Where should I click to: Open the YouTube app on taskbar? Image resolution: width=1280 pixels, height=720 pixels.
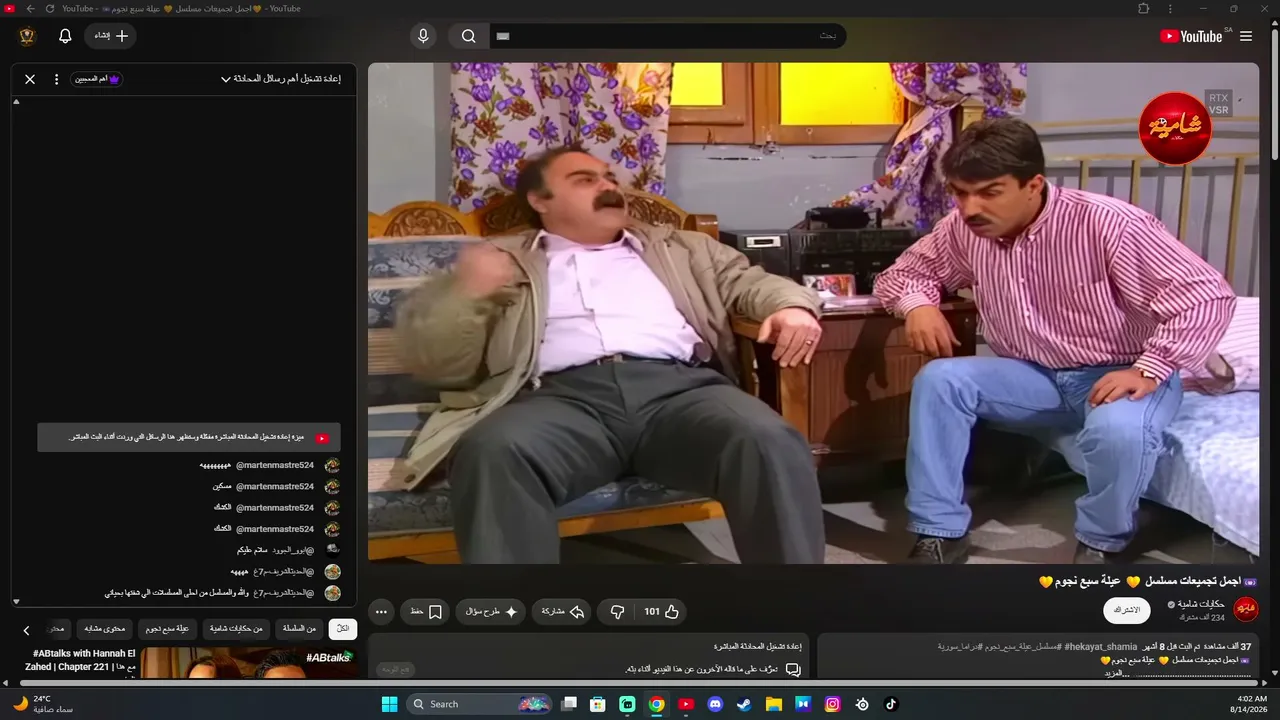(x=686, y=704)
